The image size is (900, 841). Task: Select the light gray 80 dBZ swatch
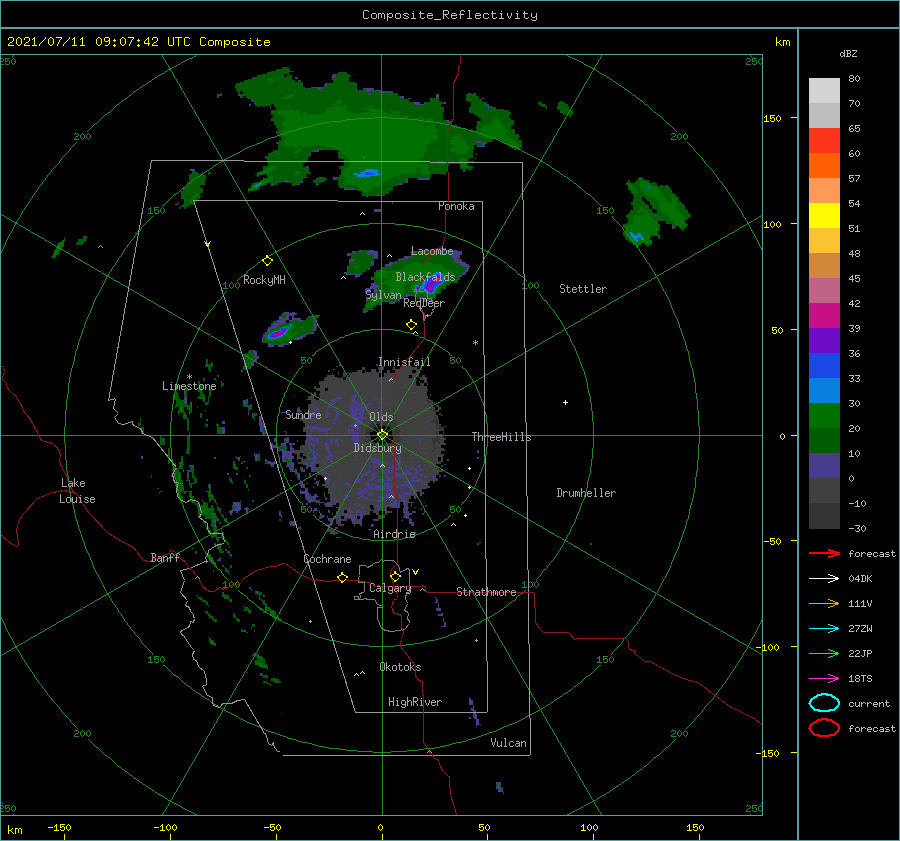click(x=824, y=90)
